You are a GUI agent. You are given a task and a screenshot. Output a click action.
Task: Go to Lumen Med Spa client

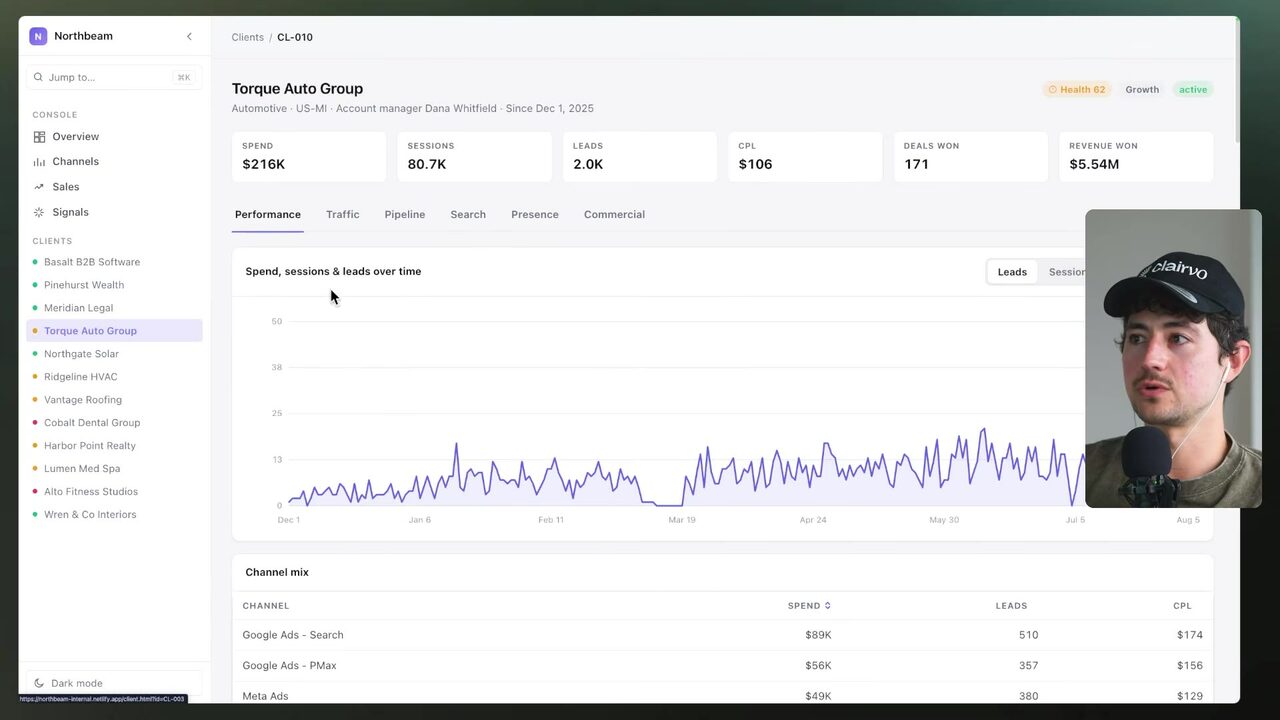pos(114,469)
